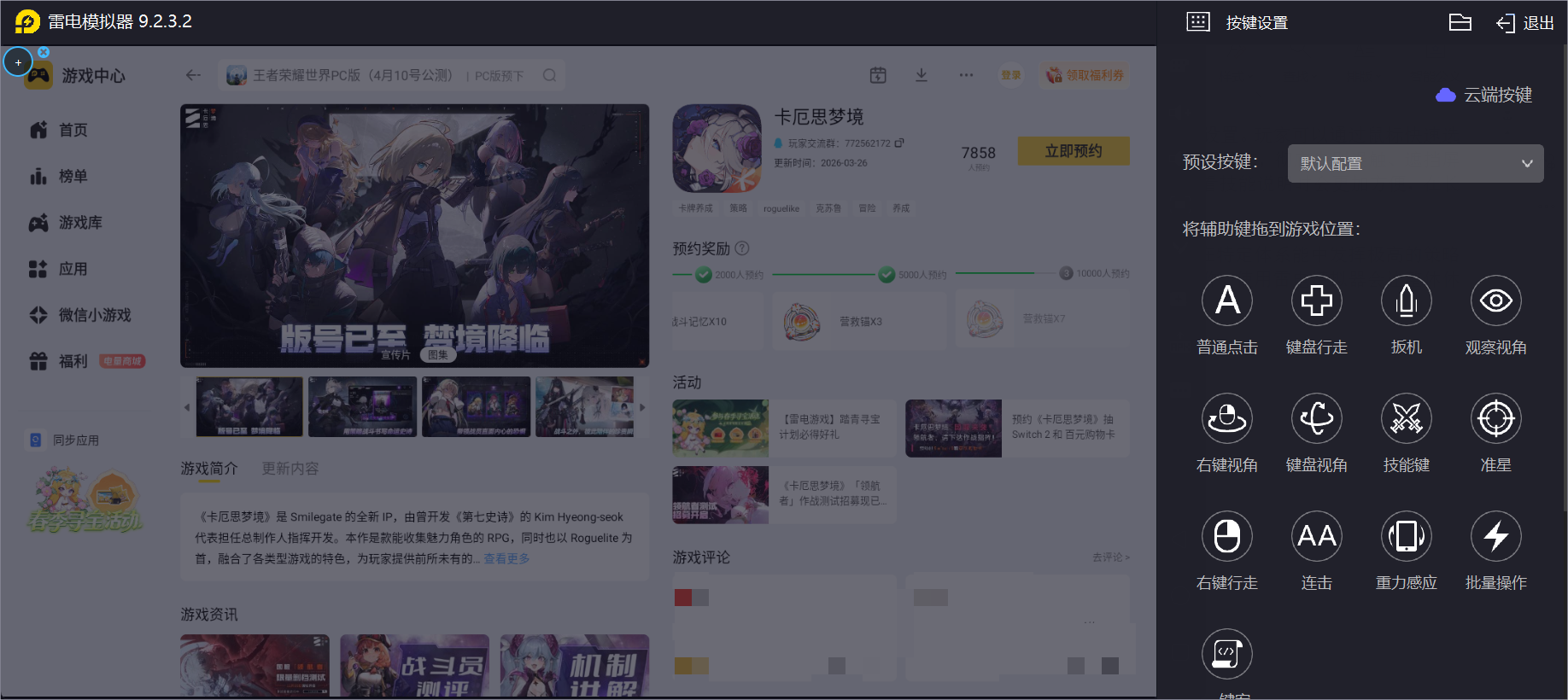The height and width of the screenshot is (700, 1568).
Task: Click the 卡厄思梦境 game icon
Action: click(717, 149)
